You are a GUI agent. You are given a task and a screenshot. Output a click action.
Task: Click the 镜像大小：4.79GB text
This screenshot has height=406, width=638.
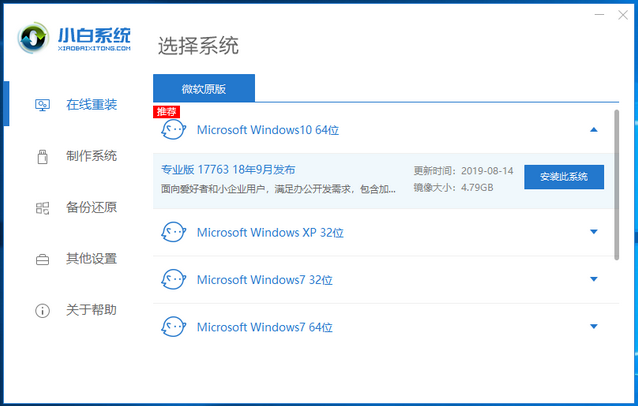(x=453, y=188)
